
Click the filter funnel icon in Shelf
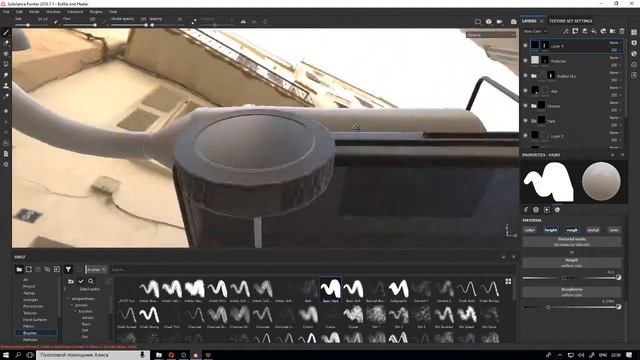point(68,269)
